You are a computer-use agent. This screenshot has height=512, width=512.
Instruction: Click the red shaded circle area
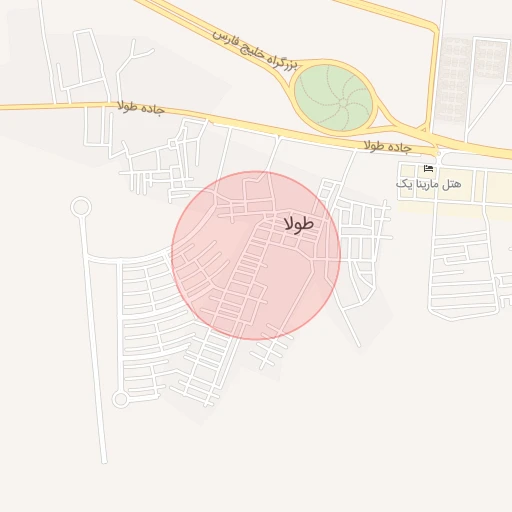click(x=256, y=256)
